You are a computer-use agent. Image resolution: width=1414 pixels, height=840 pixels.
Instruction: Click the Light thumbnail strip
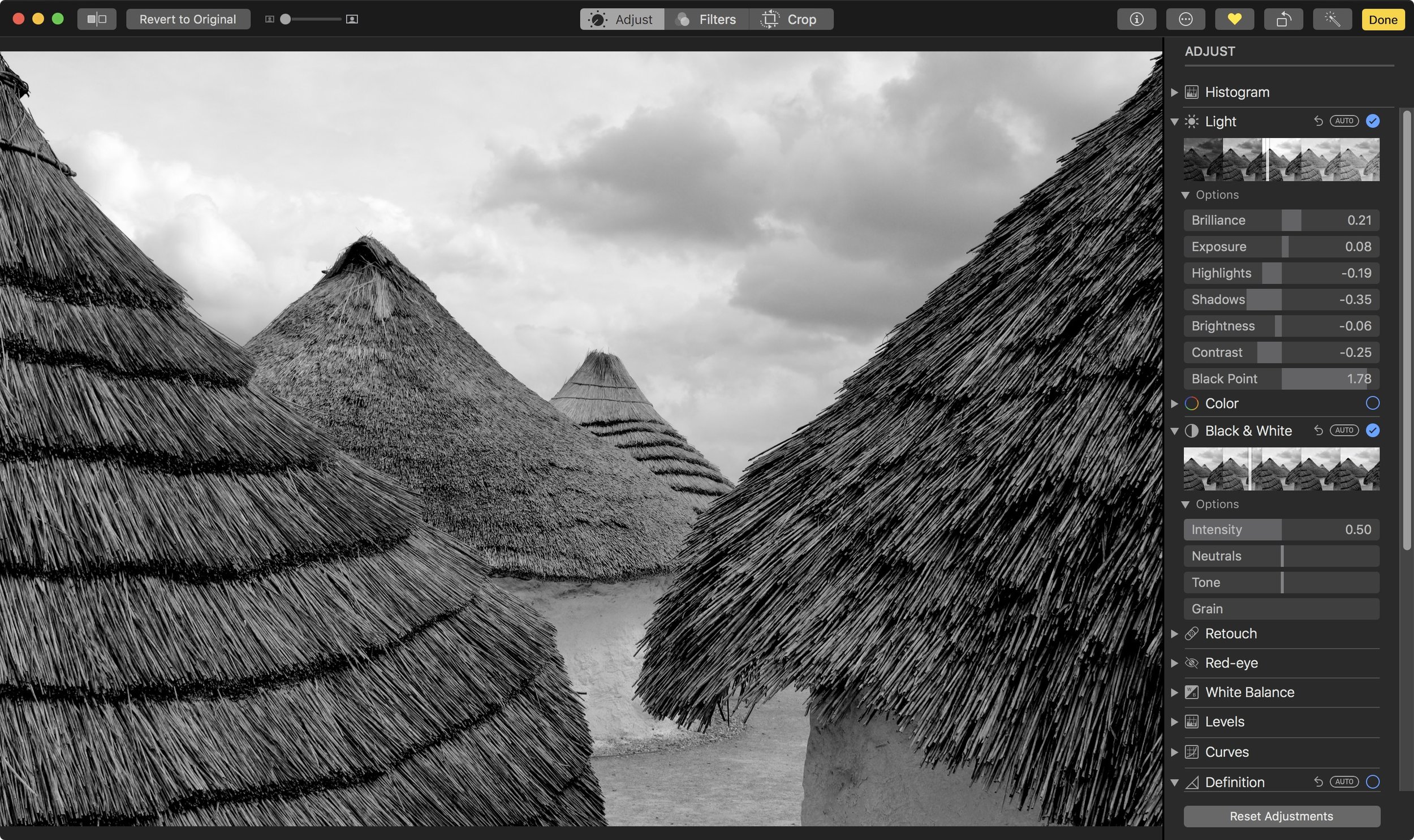(x=1282, y=160)
